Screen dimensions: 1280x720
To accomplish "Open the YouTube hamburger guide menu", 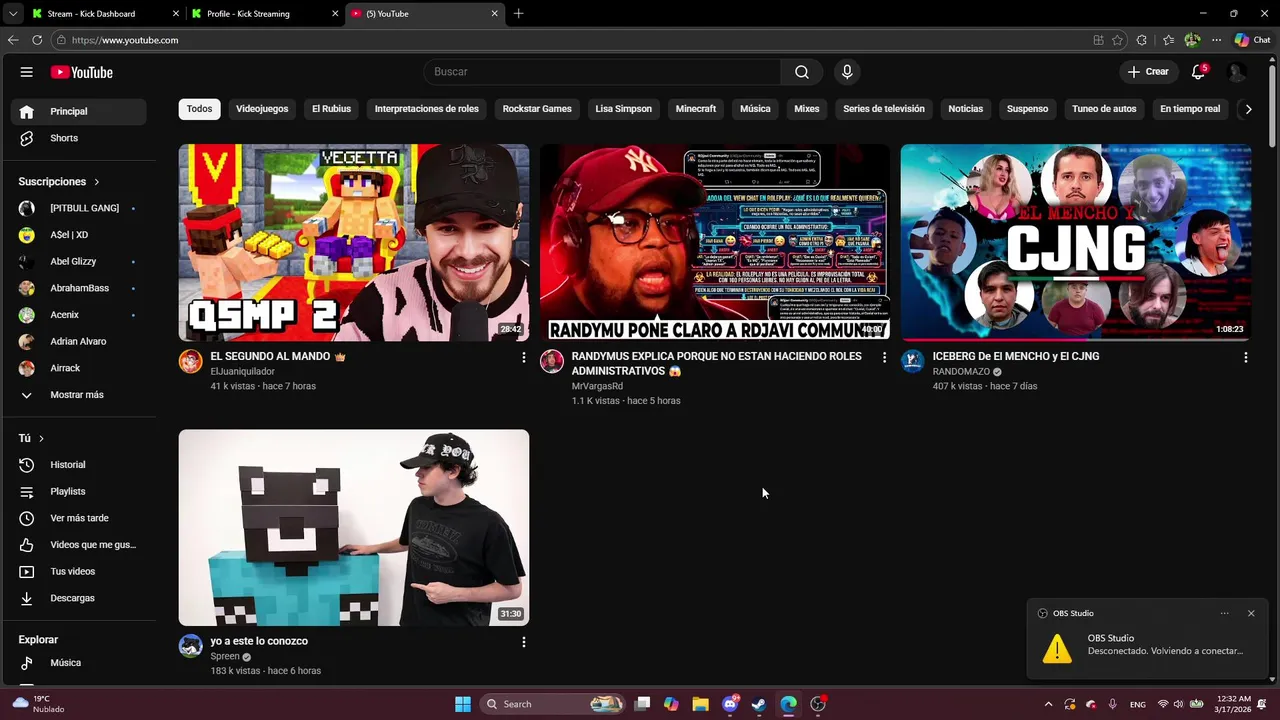I will coord(27,72).
